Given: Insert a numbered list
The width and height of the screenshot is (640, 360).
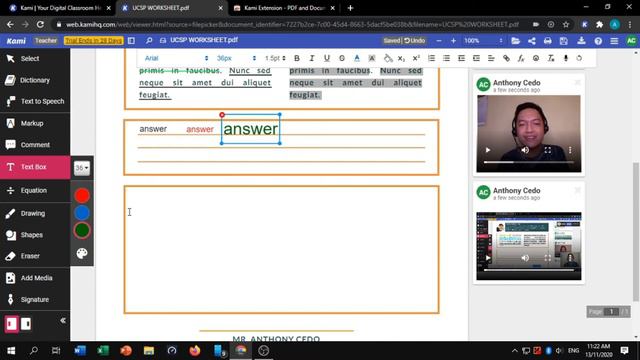Looking at the screenshot, I should 431,58.
